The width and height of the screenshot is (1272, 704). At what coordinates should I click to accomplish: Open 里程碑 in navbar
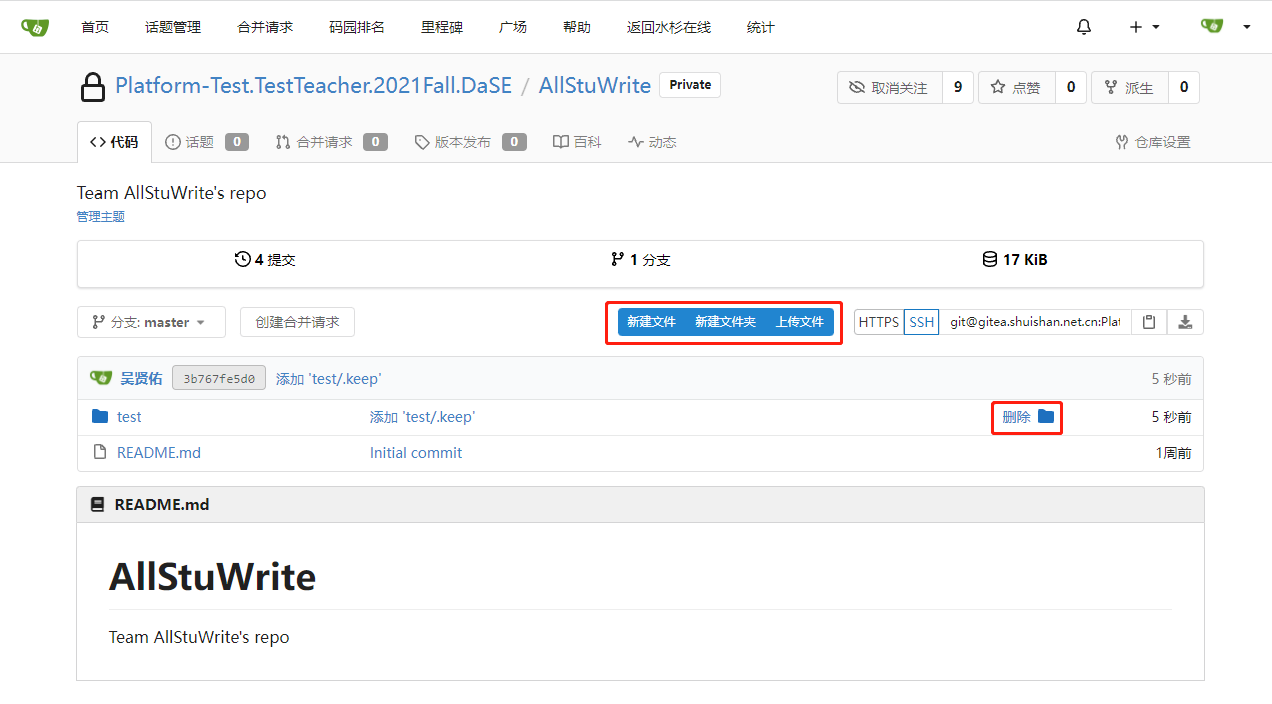pyautogui.click(x=442, y=27)
